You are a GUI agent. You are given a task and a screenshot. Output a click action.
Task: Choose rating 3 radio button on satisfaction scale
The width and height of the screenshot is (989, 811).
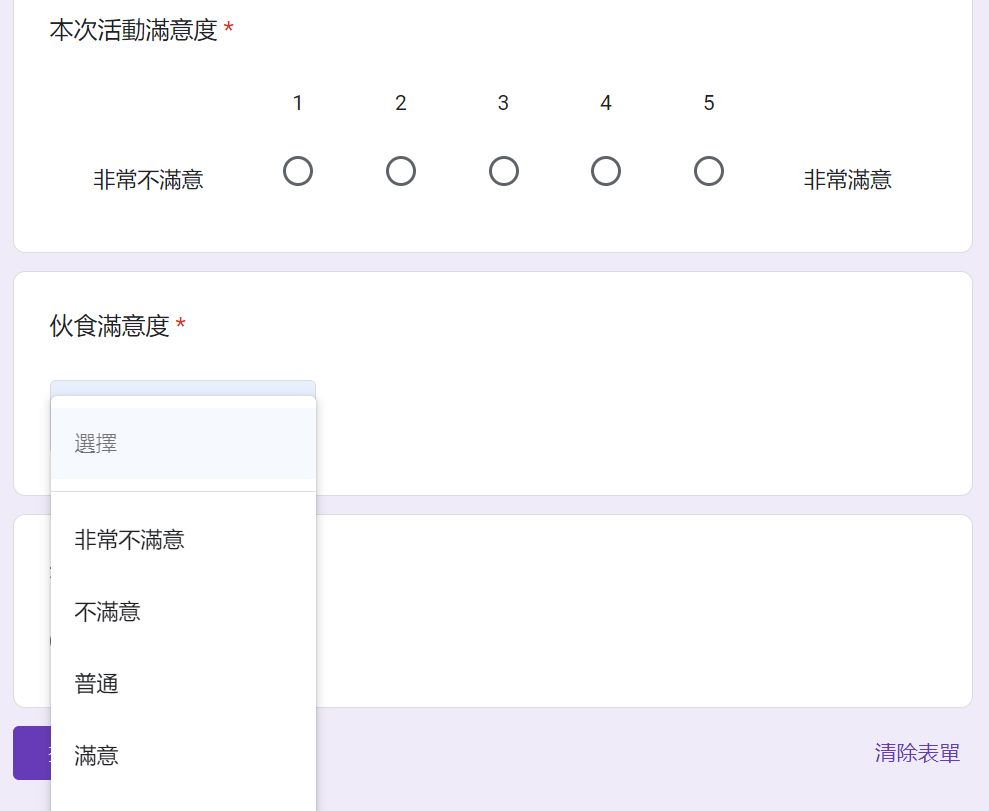[x=504, y=172]
